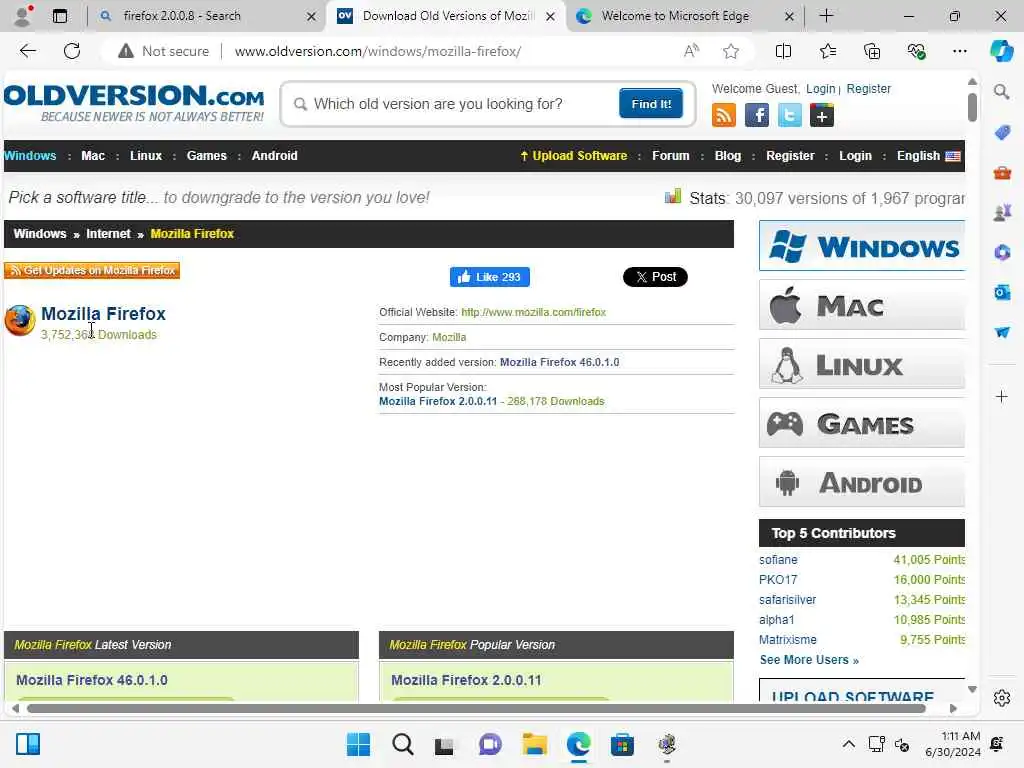Open Favorites list icon

click(827, 51)
